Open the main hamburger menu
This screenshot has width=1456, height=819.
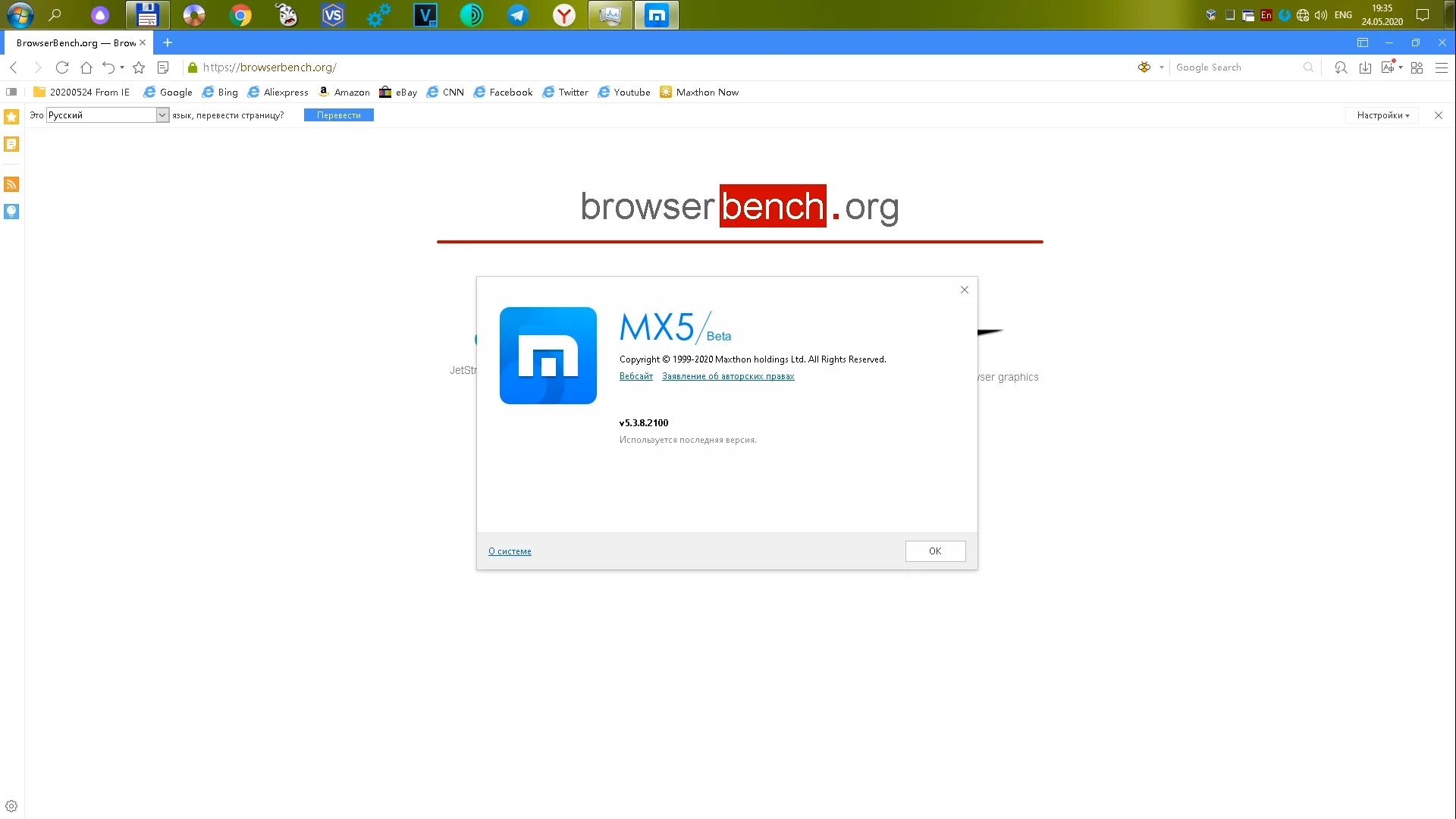[x=1442, y=67]
